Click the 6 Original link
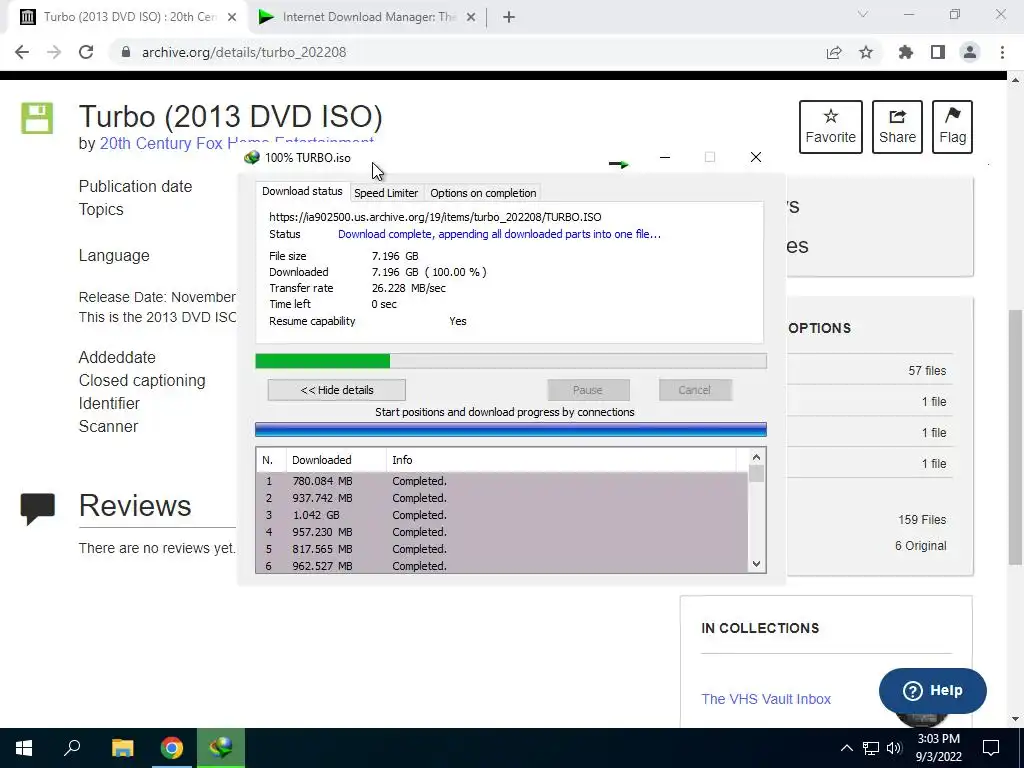 point(920,546)
